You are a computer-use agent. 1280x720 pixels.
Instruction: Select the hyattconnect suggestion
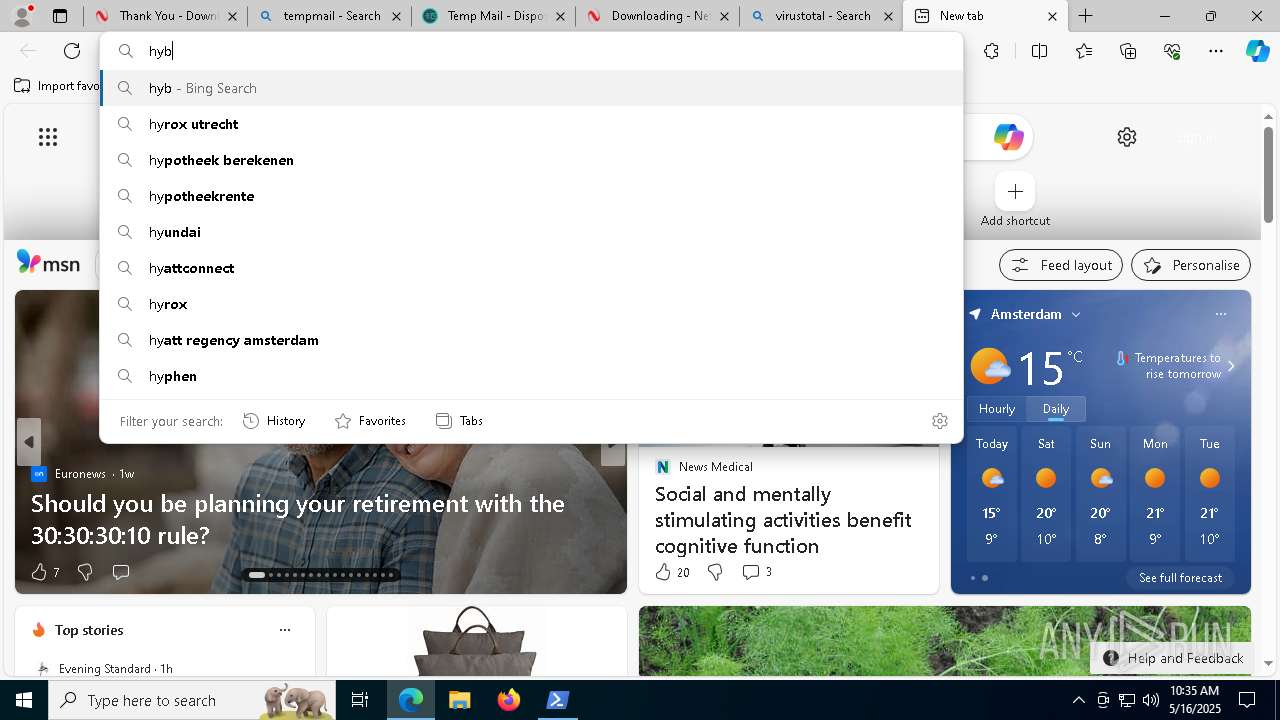(x=531, y=268)
